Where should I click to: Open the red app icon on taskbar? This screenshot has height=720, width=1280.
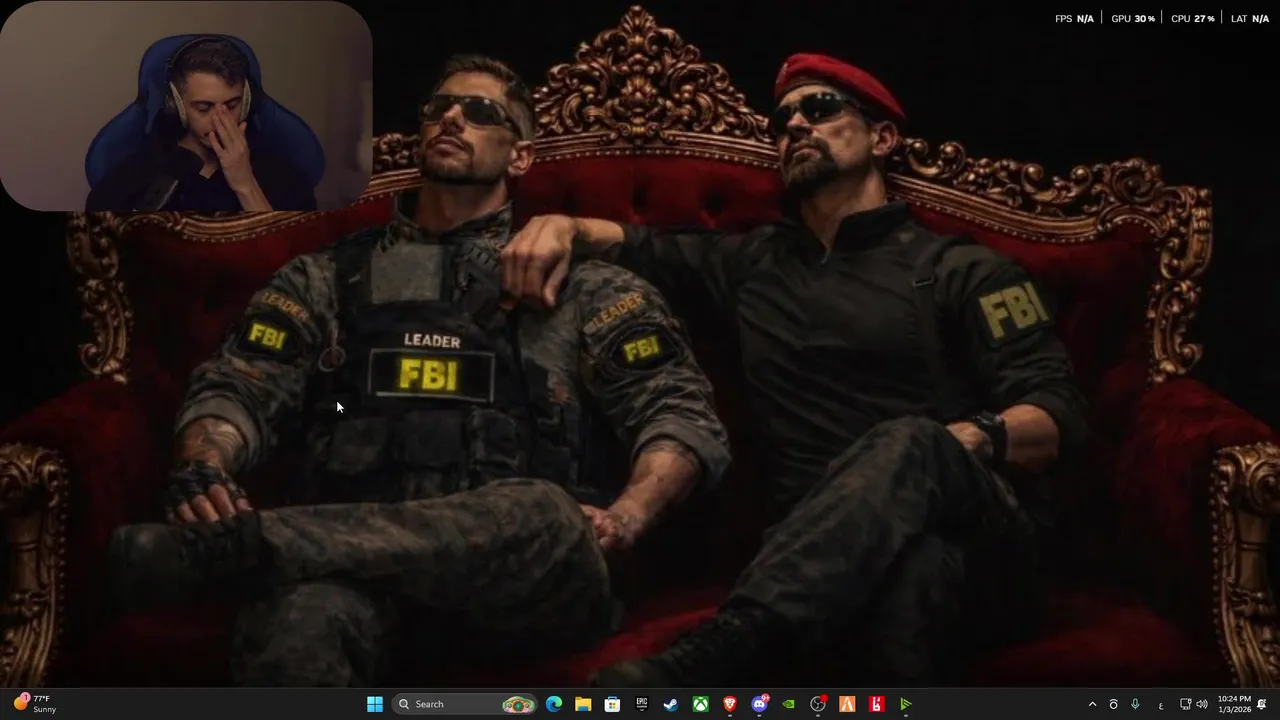point(877,704)
